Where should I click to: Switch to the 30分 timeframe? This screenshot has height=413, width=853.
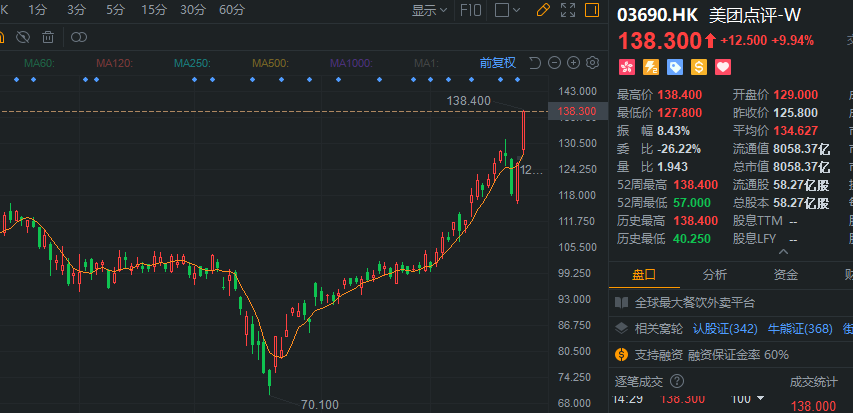193,10
